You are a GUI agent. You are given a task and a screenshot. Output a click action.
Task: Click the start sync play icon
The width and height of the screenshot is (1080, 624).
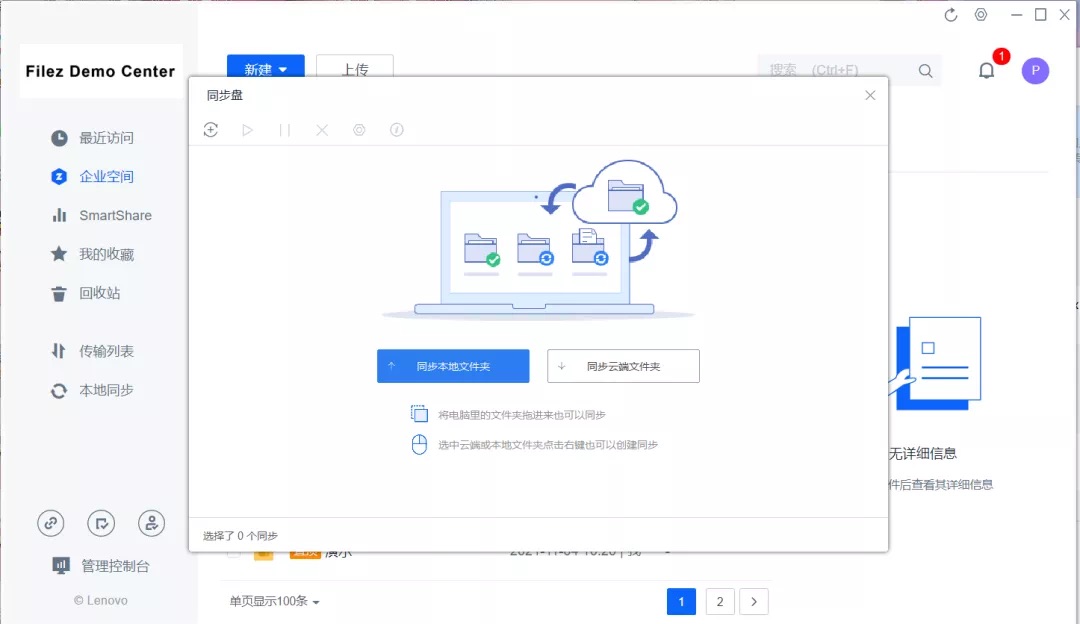[x=247, y=129]
